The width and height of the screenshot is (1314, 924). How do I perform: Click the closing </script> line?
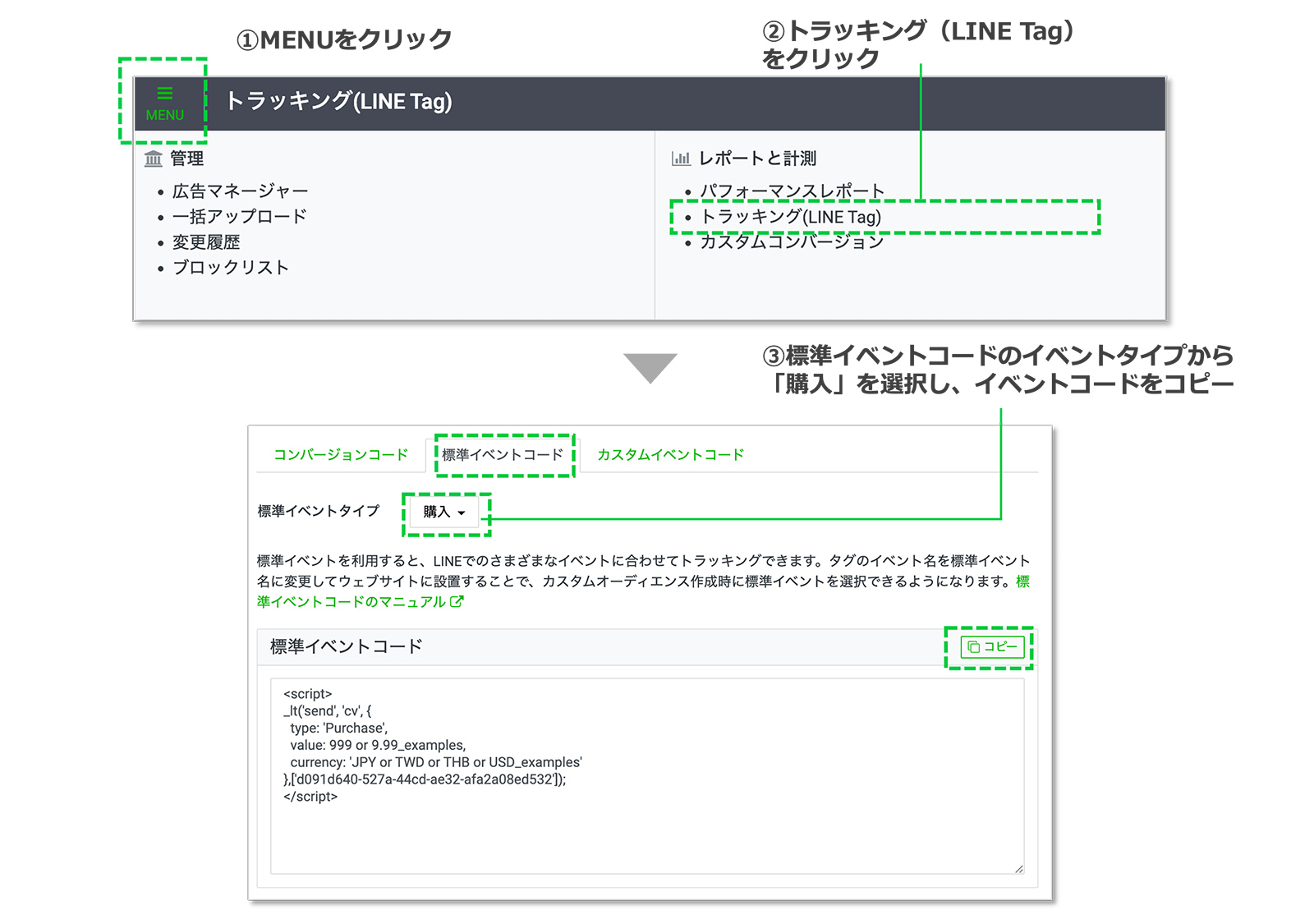(x=310, y=798)
